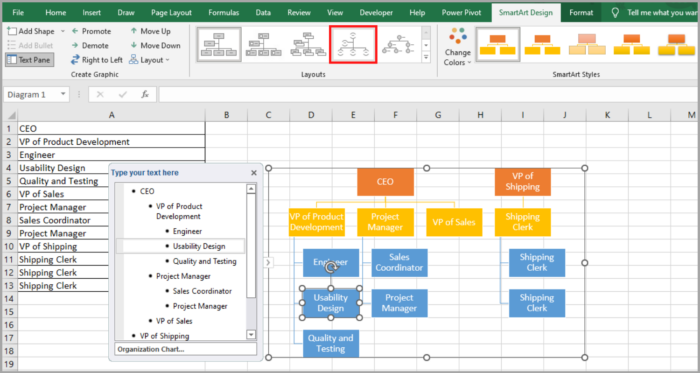Screen dimensions: 700x373
Task: Click the Tell me what you want lightbulb
Action: pos(616,12)
